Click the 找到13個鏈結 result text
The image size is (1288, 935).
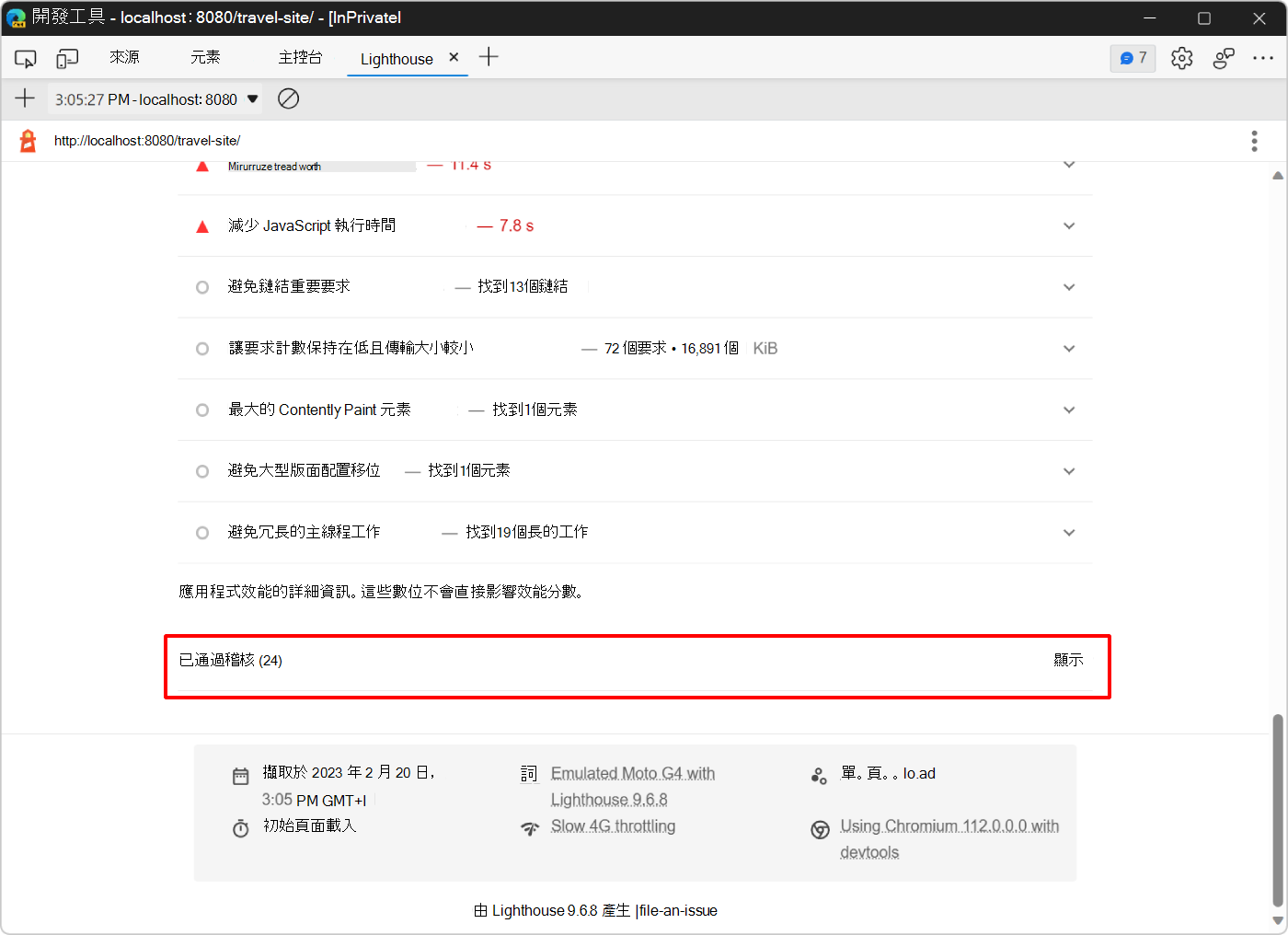[523, 287]
